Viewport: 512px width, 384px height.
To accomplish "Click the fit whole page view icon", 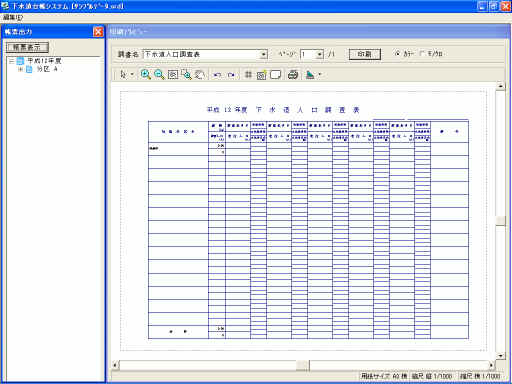I will coord(173,75).
